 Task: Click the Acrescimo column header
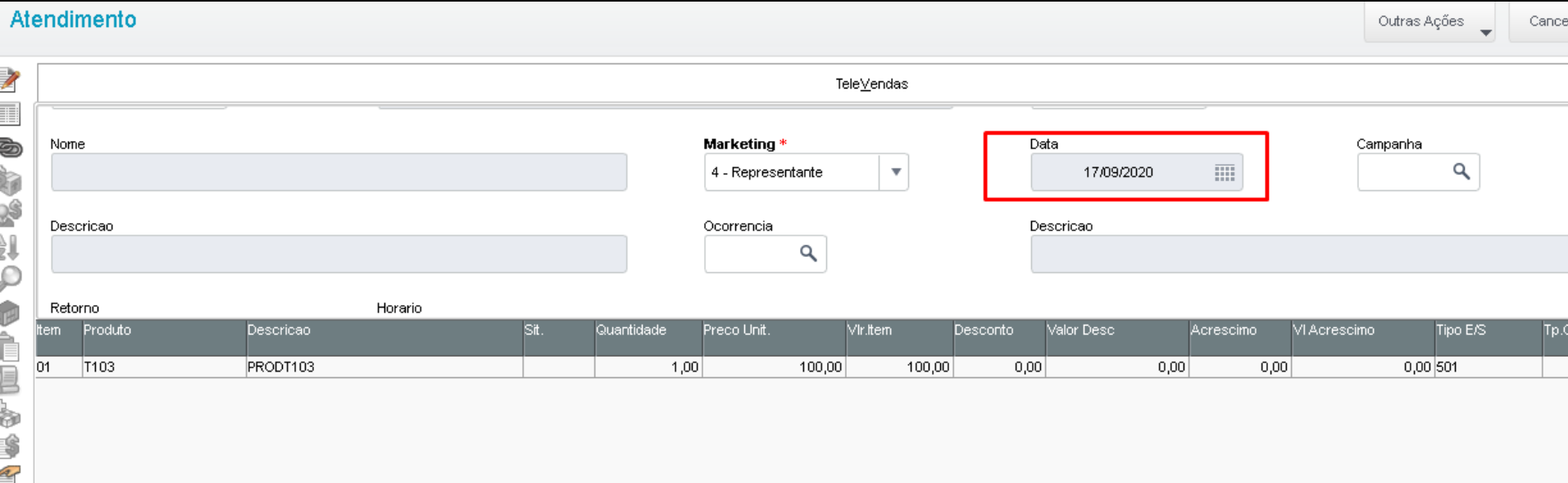(x=1239, y=337)
